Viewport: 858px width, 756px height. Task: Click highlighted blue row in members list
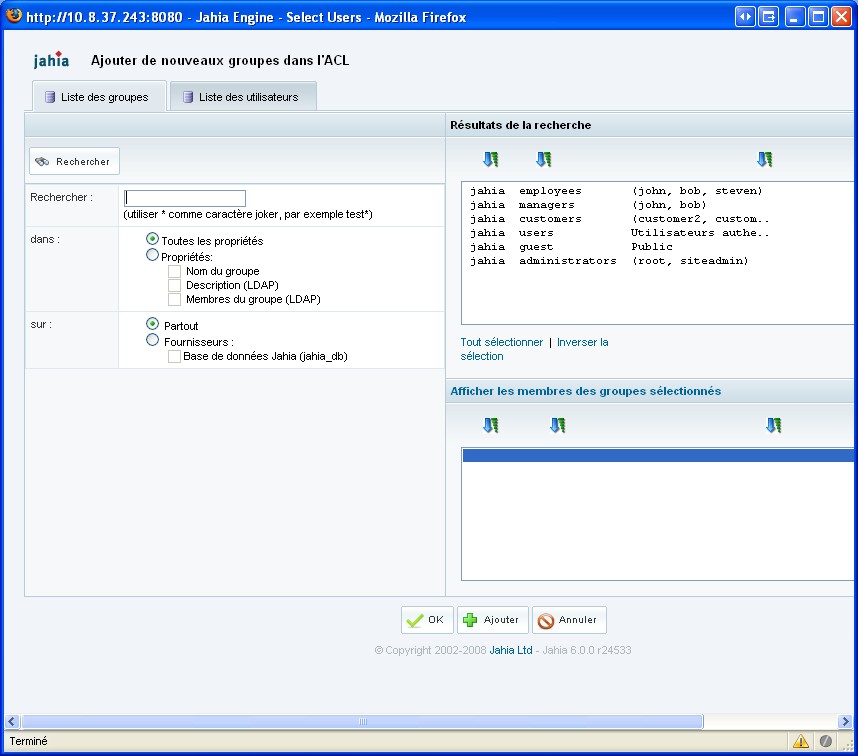[658, 455]
